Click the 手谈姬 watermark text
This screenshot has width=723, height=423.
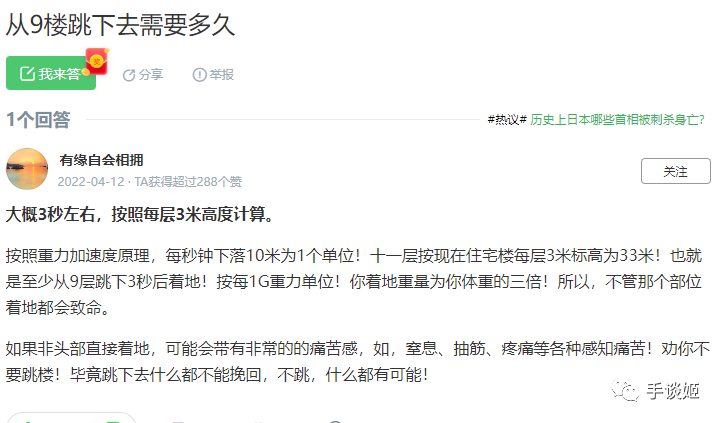(x=673, y=391)
